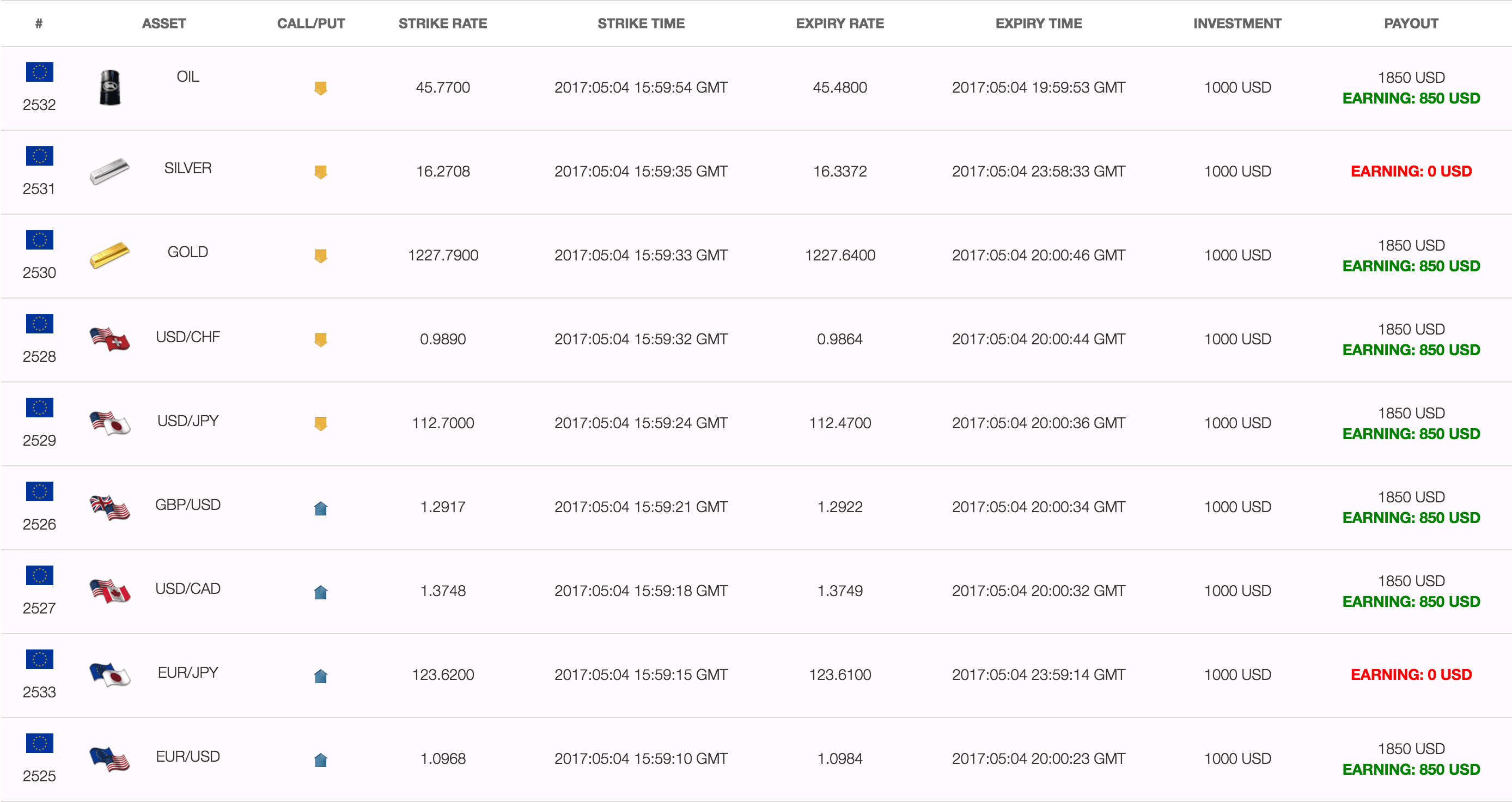Viewport: 1512px width, 802px height.
Task: Click the blue call arrow for GBP/USD
Action: point(320,508)
